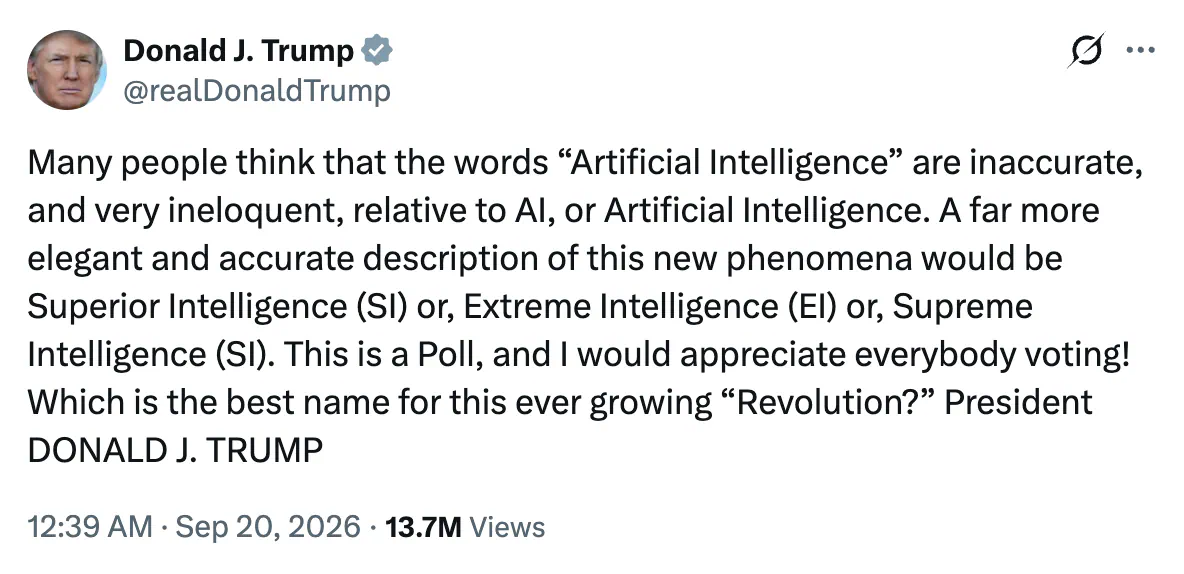Image resolution: width=1184 pixels, height=574 pixels.
Task: Click the 12:39 AM timestamp
Action: pos(90,526)
